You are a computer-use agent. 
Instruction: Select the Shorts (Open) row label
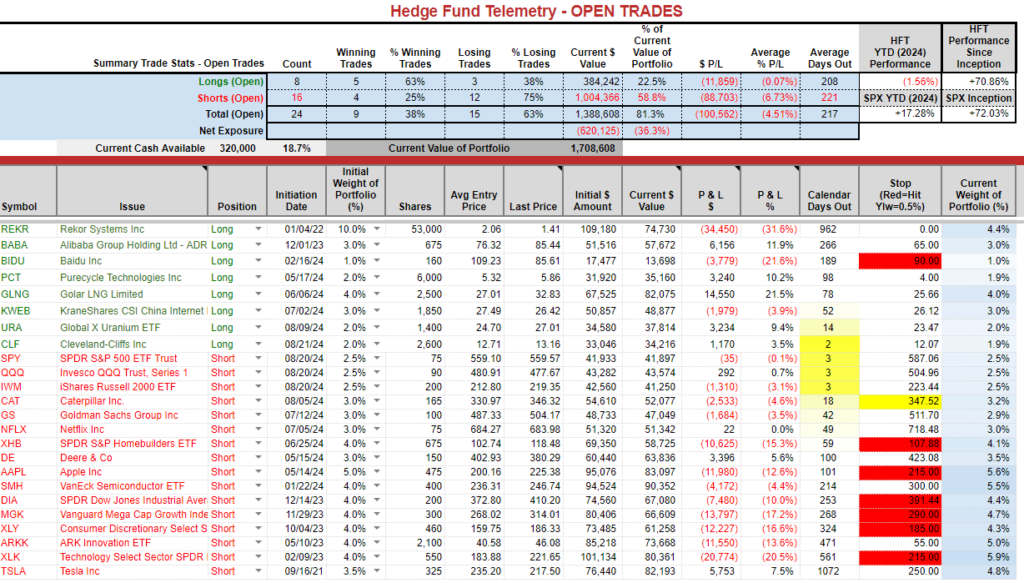tap(231, 98)
